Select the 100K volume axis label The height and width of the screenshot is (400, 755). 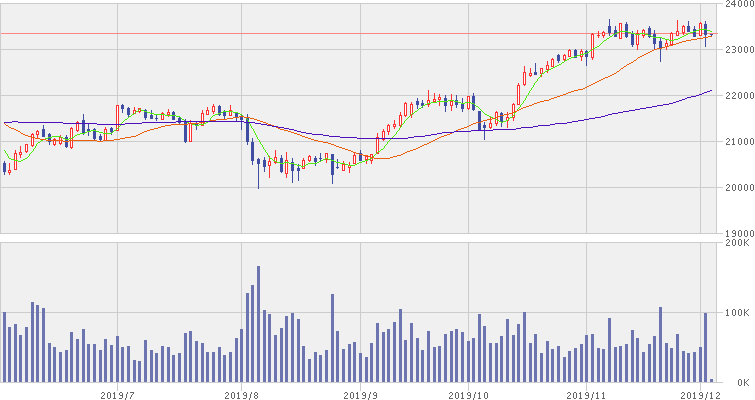coord(738,313)
